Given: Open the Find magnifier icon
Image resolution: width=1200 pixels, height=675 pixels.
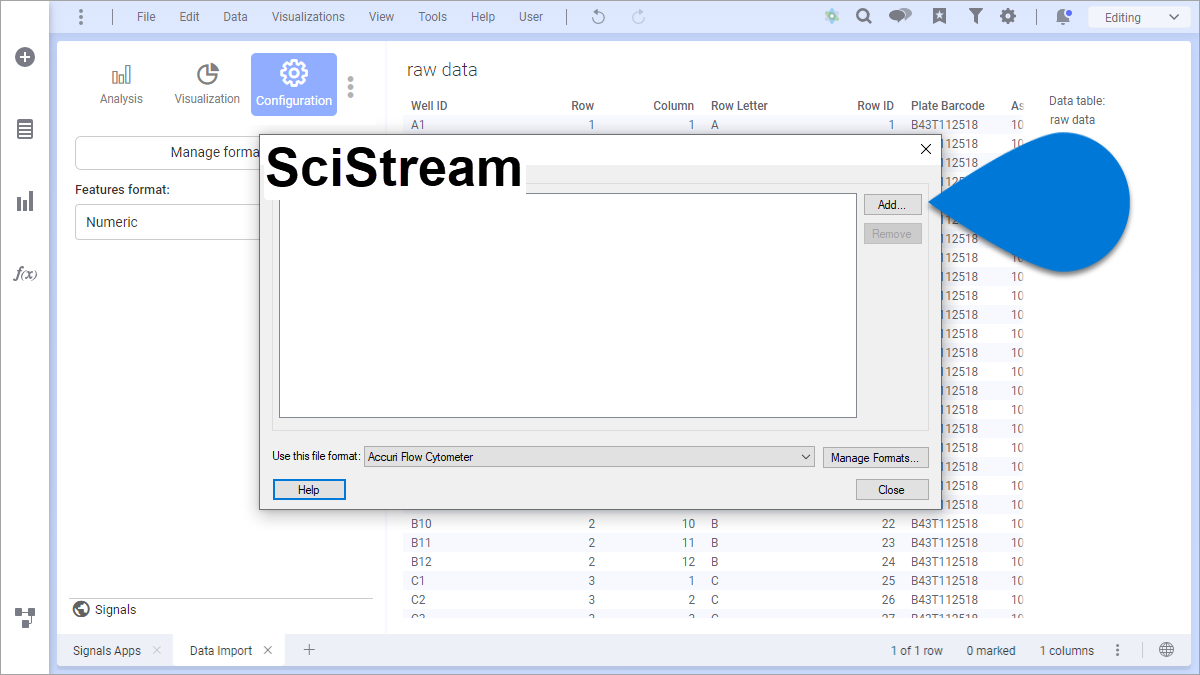Looking at the screenshot, I should (x=864, y=17).
